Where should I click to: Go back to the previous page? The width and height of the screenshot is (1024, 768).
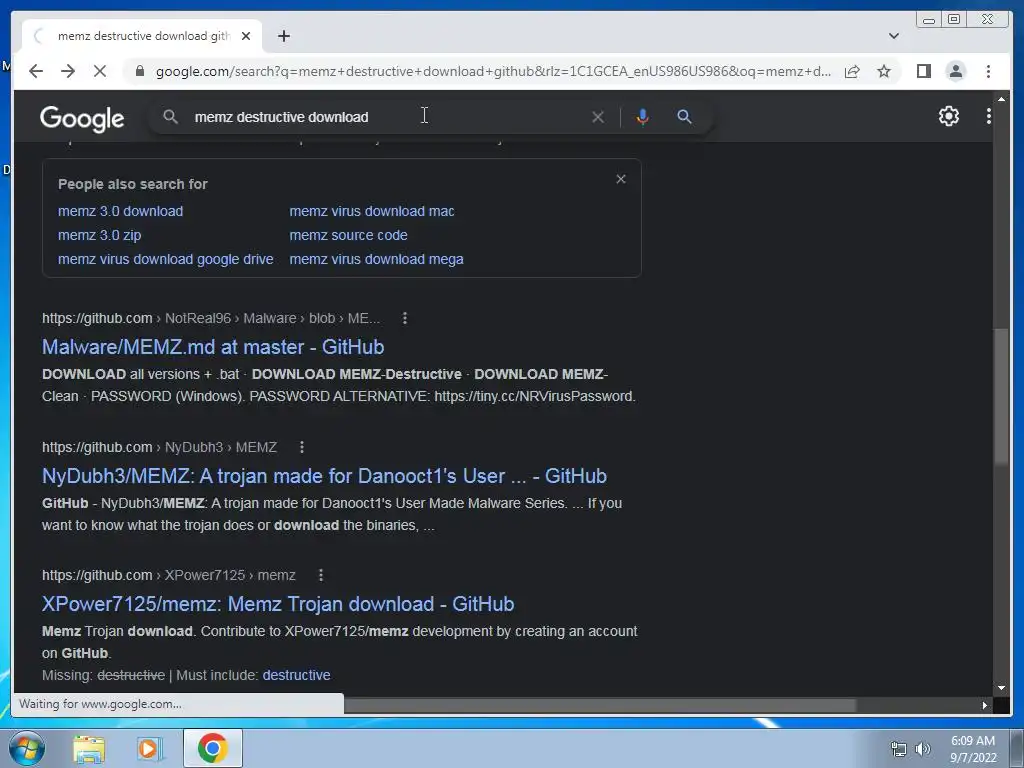tap(36, 71)
